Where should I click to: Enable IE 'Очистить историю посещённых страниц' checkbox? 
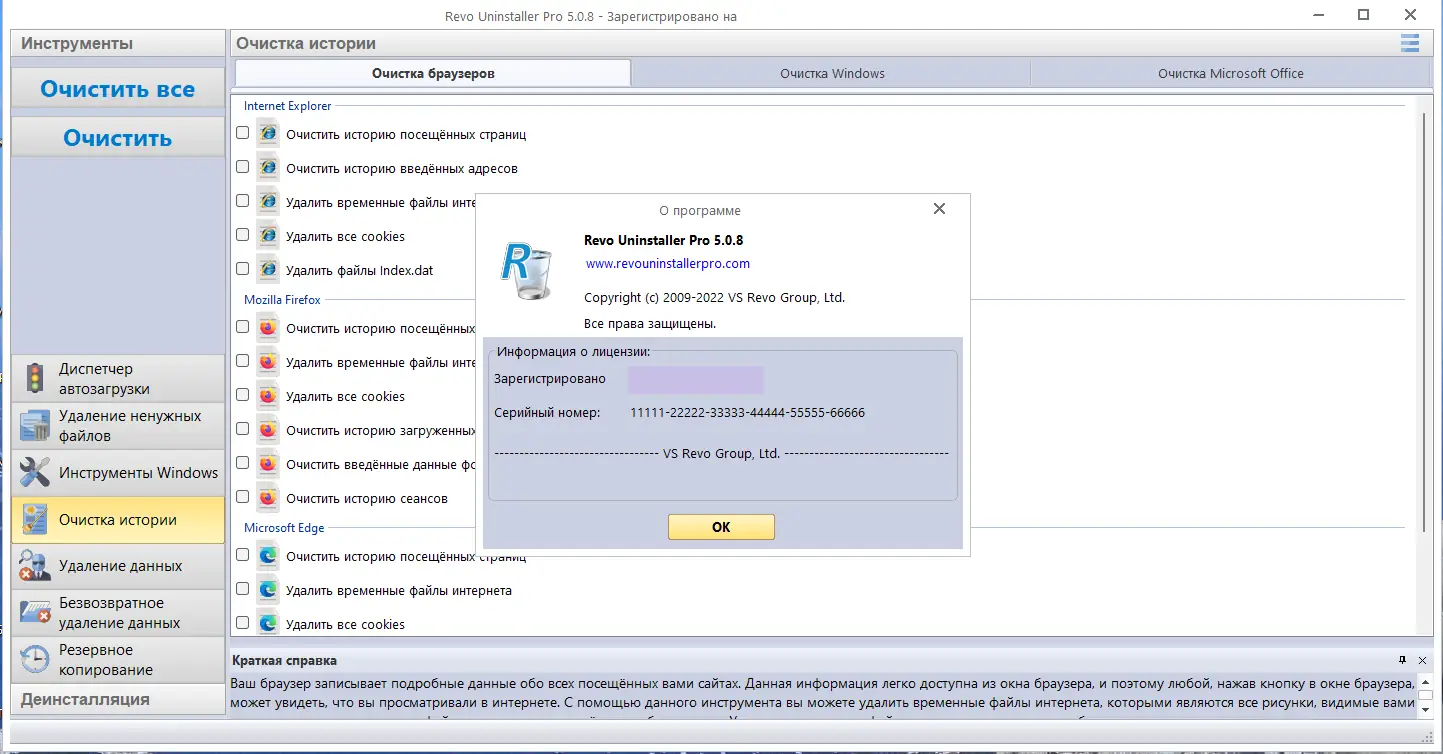(x=242, y=133)
